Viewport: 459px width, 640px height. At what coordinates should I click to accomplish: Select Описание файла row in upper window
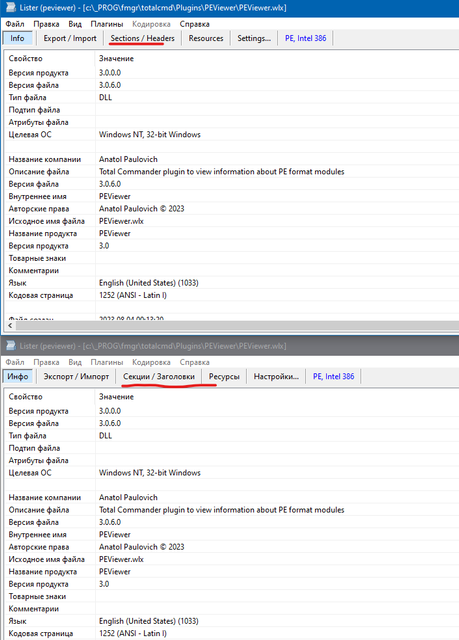pyautogui.click(x=232, y=171)
